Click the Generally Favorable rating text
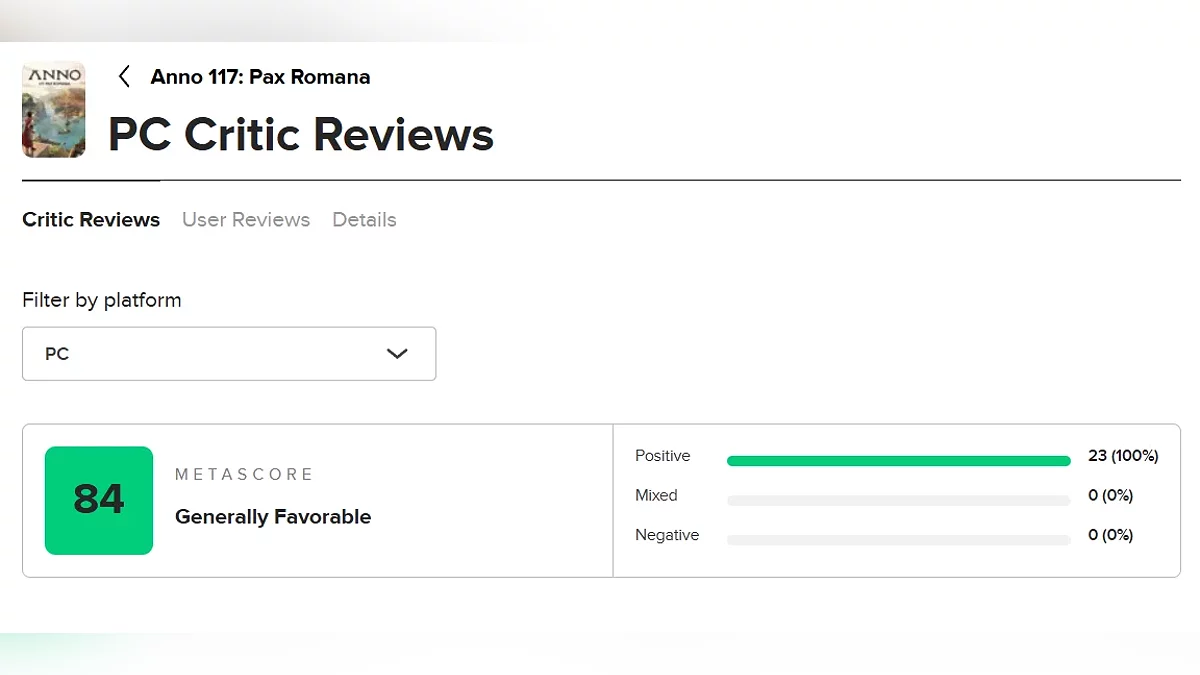 pos(273,517)
